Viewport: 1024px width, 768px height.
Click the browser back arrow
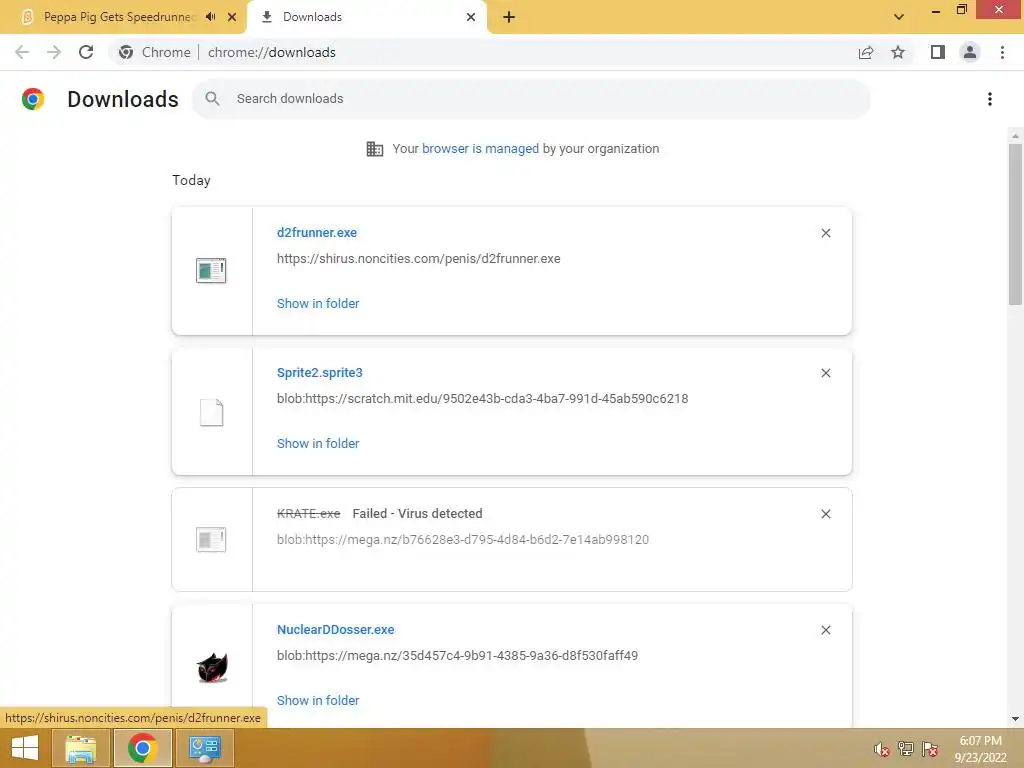(x=22, y=52)
